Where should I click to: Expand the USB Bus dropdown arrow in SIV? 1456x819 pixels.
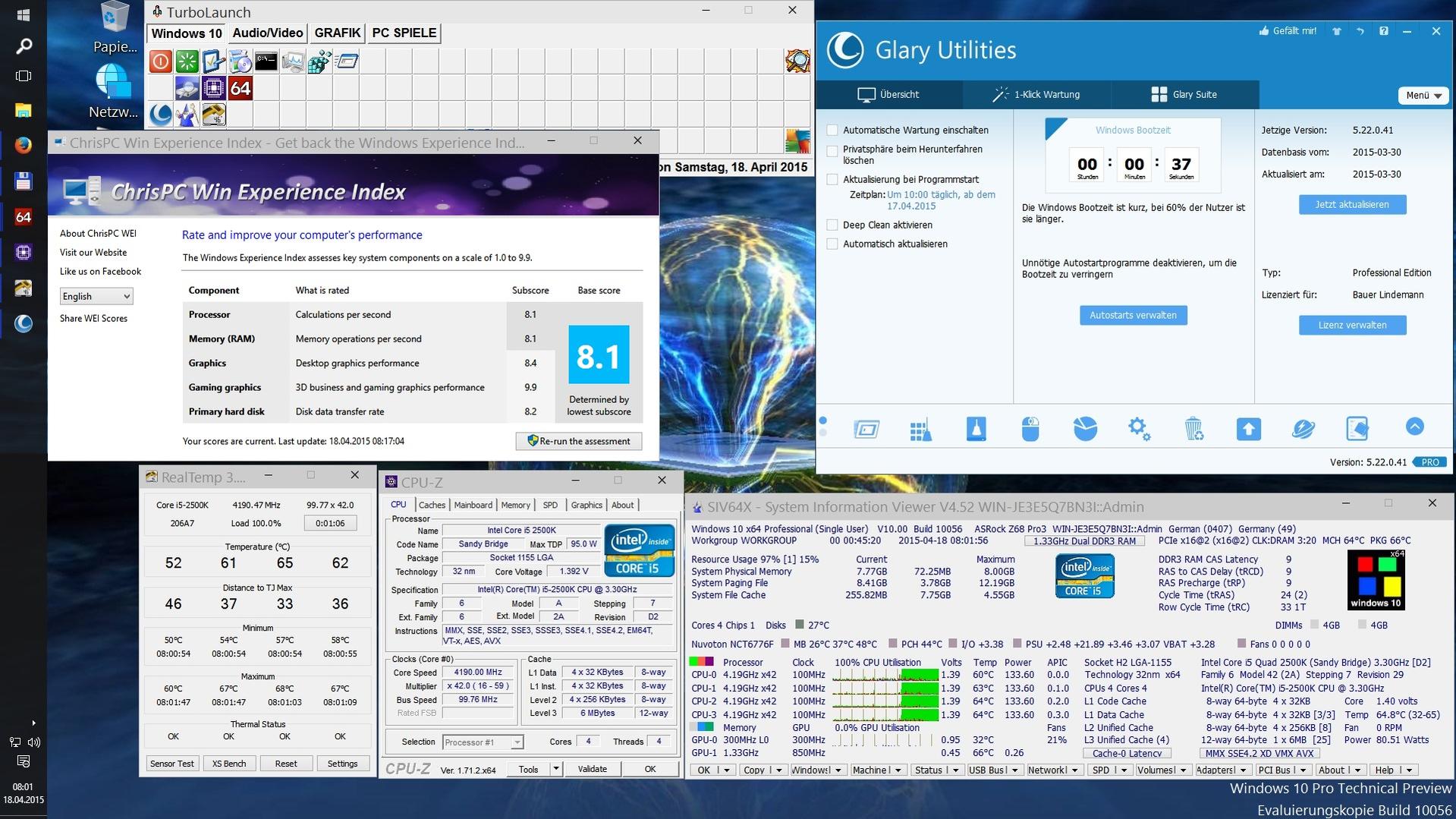(1015, 770)
